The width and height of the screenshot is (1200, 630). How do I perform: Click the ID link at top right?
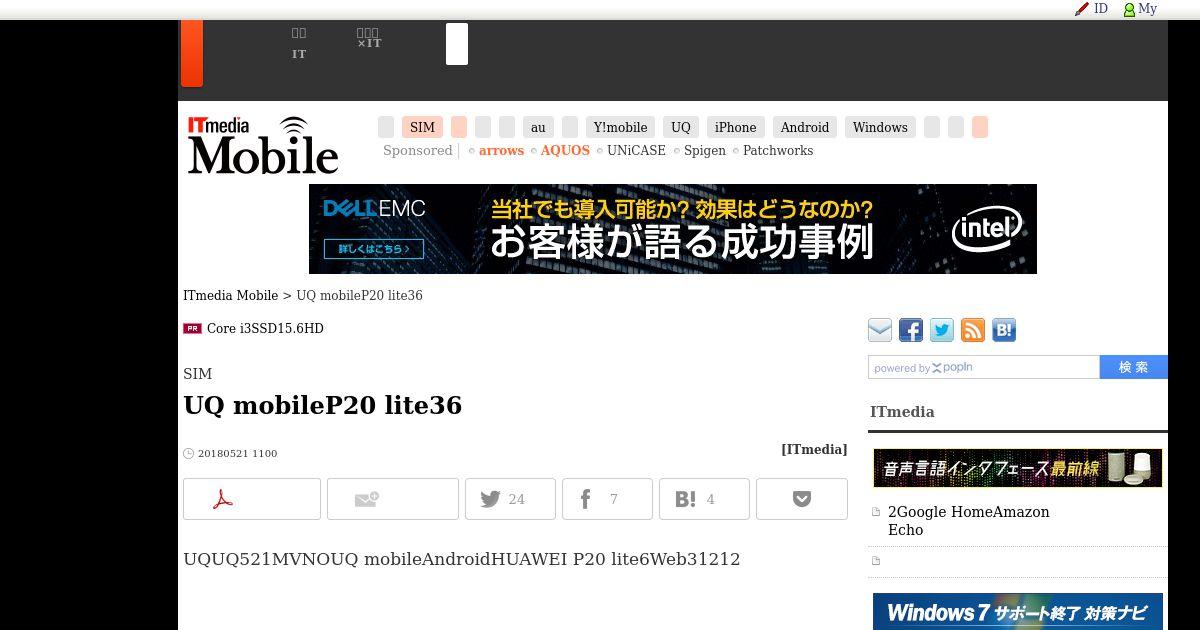[x=1101, y=9]
